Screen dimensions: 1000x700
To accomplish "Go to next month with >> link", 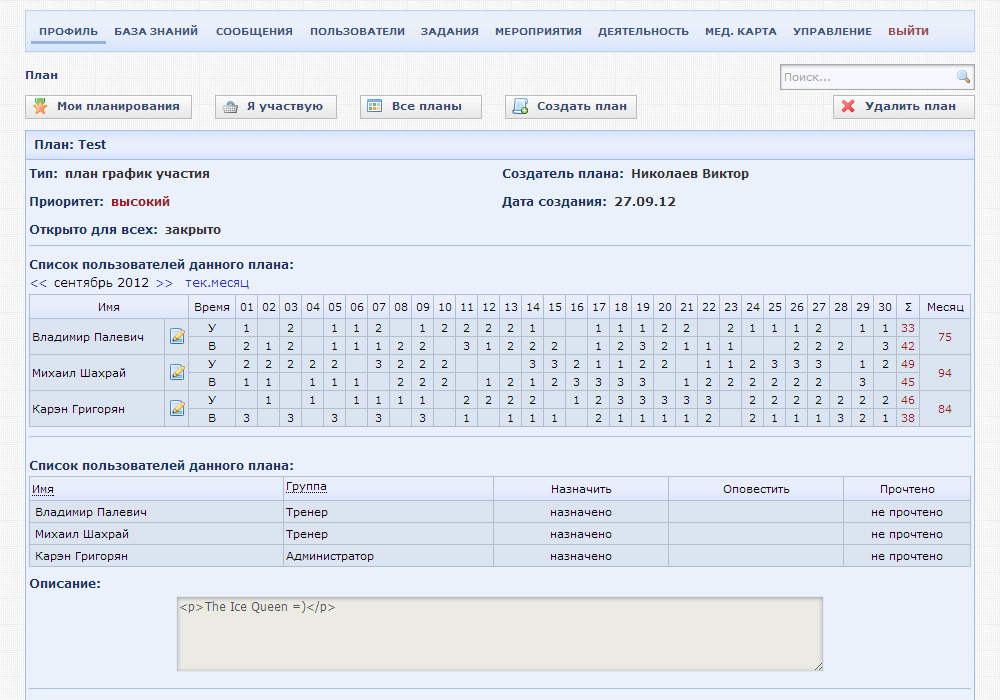I will tap(164, 283).
